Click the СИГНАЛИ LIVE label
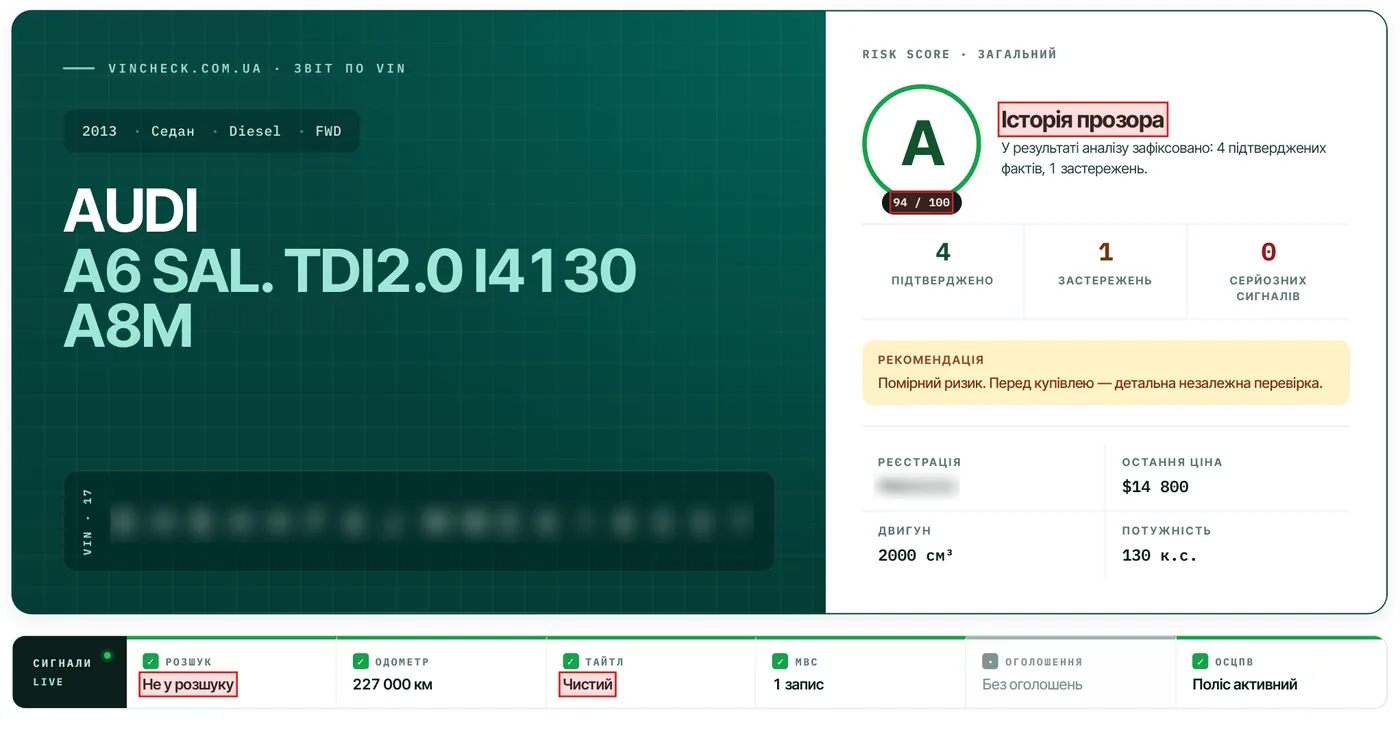Image resolution: width=1400 pixels, height=732 pixels. coord(62,672)
